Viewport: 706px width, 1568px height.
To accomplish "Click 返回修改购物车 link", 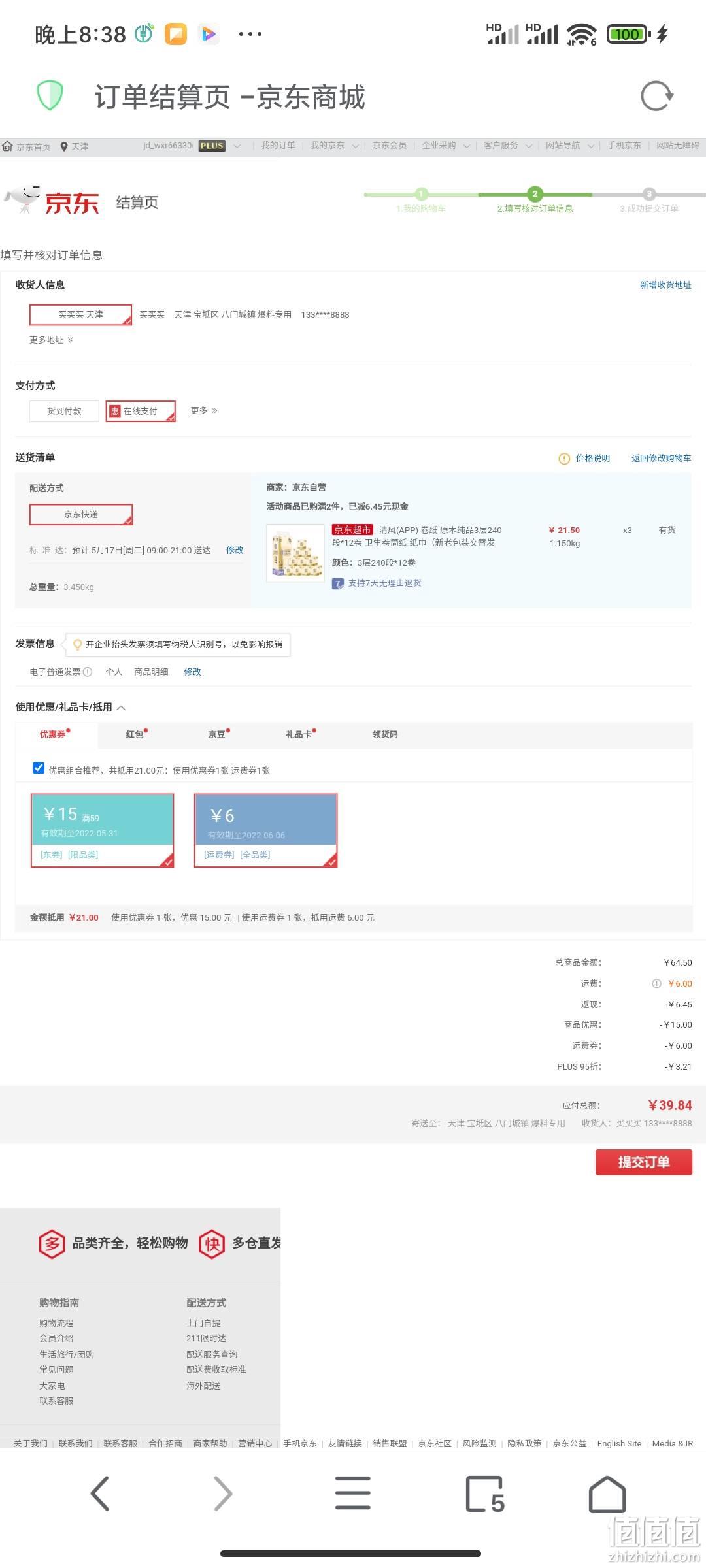I will point(661,458).
